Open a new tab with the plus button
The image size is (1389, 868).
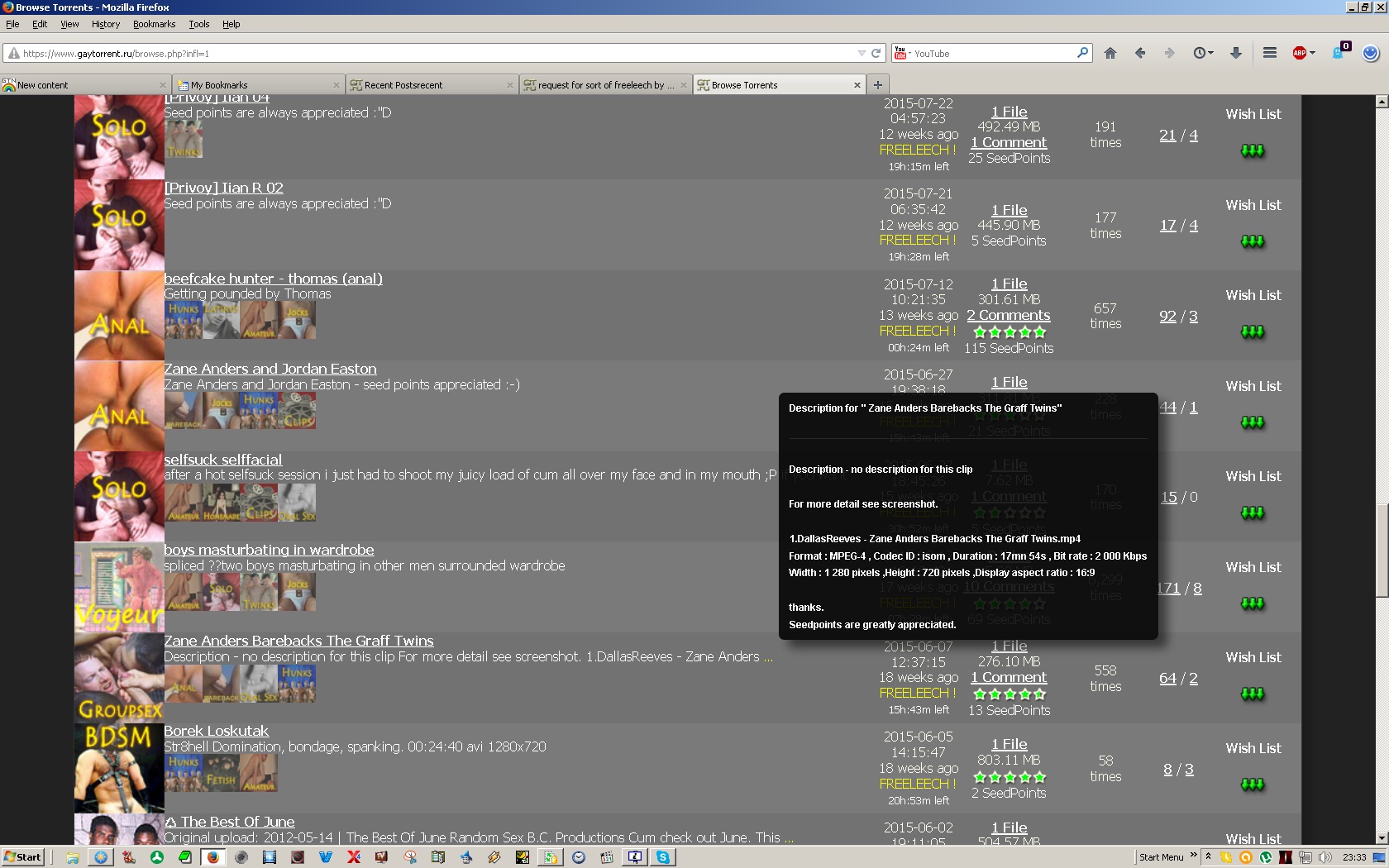[x=878, y=84]
